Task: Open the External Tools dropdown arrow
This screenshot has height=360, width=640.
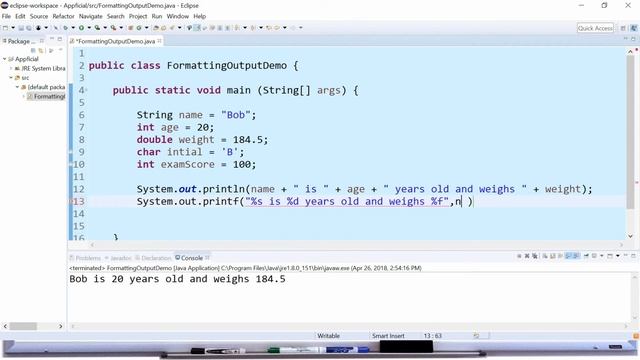Action: coord(121,28)
